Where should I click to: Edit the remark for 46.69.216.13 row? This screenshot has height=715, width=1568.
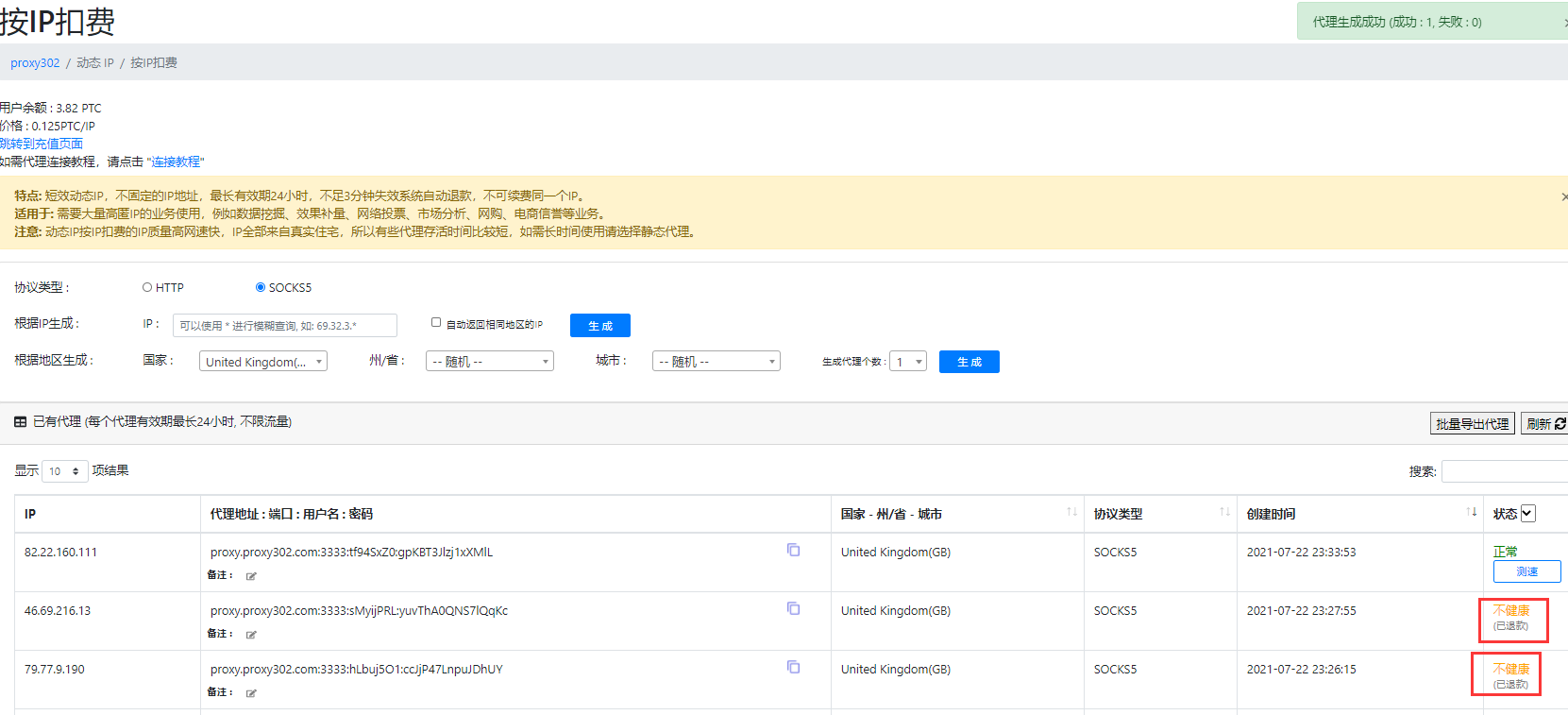click(x=251, y=635)
